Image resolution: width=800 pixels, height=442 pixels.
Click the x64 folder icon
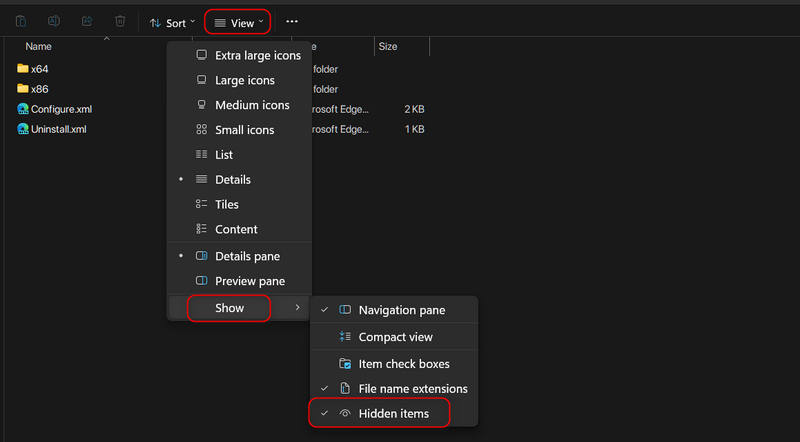(x=22, y=68)
